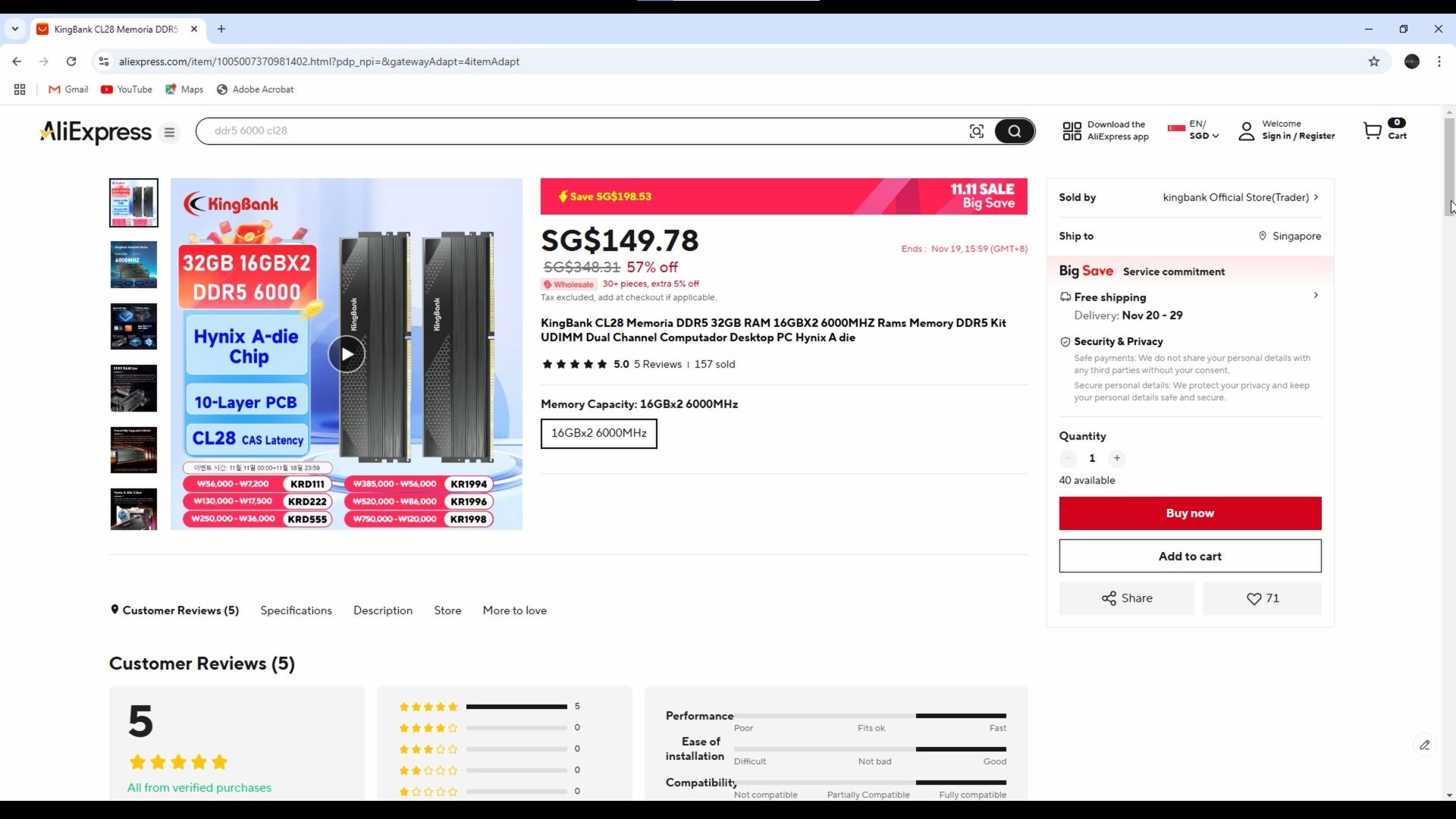
Task: Open the hamburger categories menu
Action: click(x=169, y=132)
